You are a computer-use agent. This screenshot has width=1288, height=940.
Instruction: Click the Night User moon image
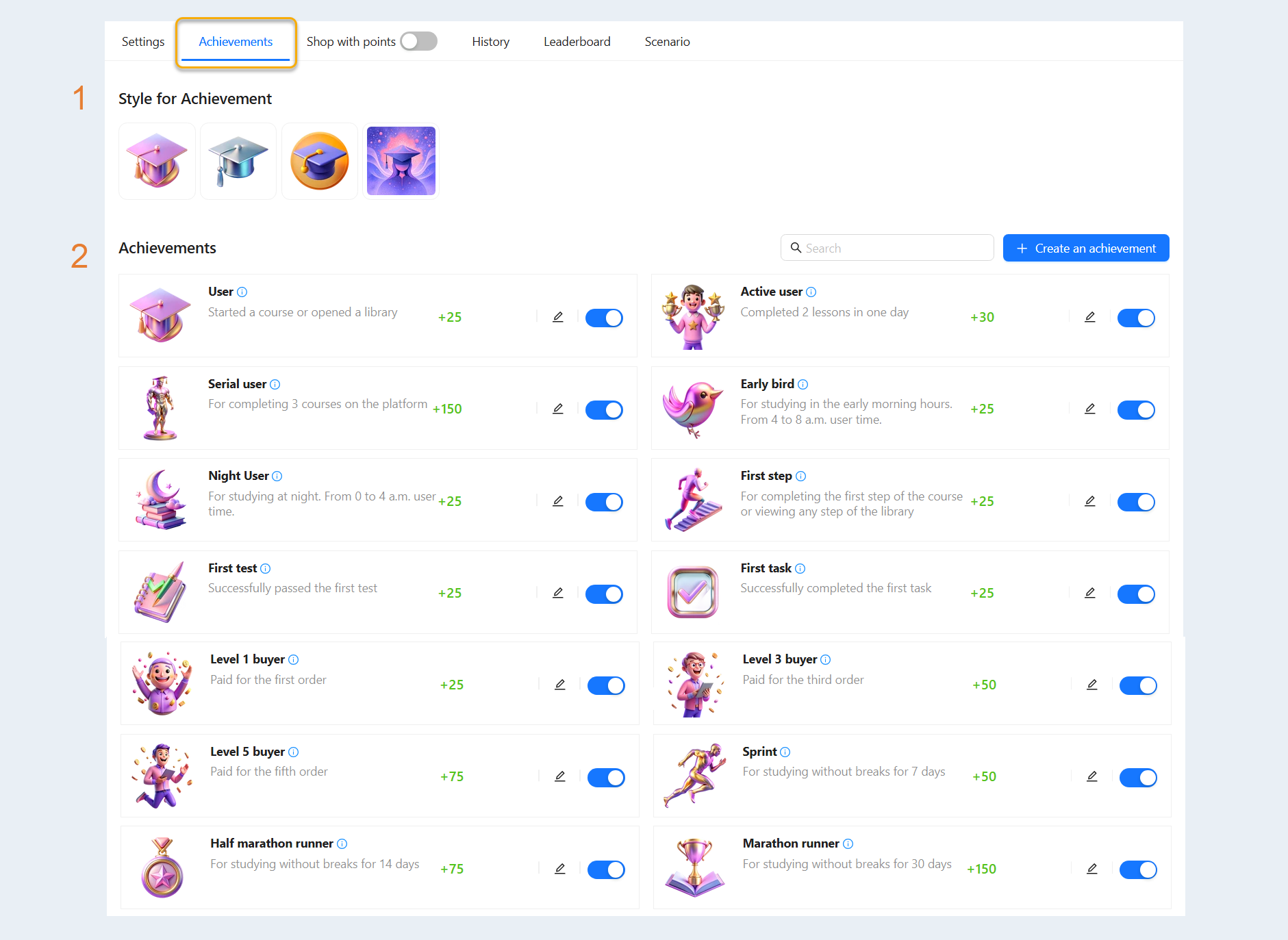[161, 500]
